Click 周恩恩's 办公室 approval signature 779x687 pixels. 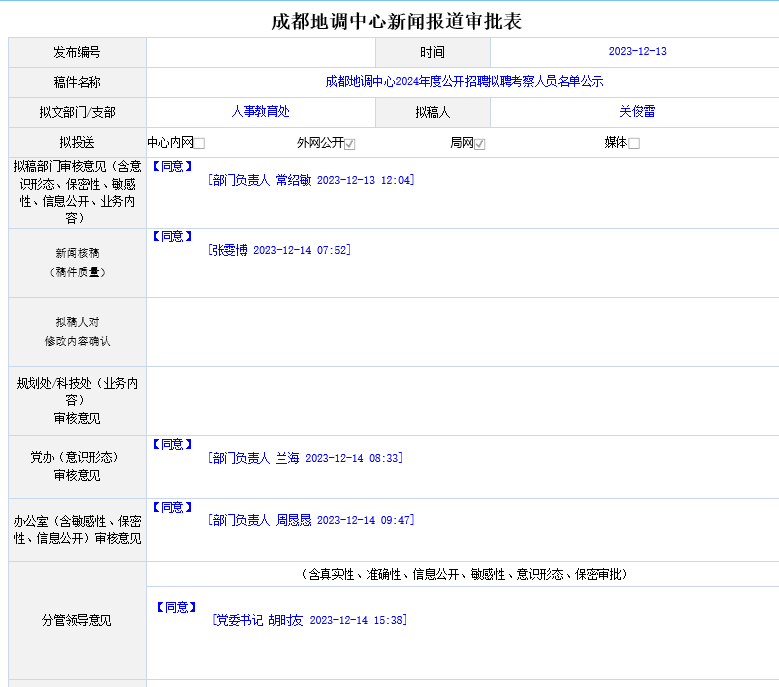coord(311,521)
